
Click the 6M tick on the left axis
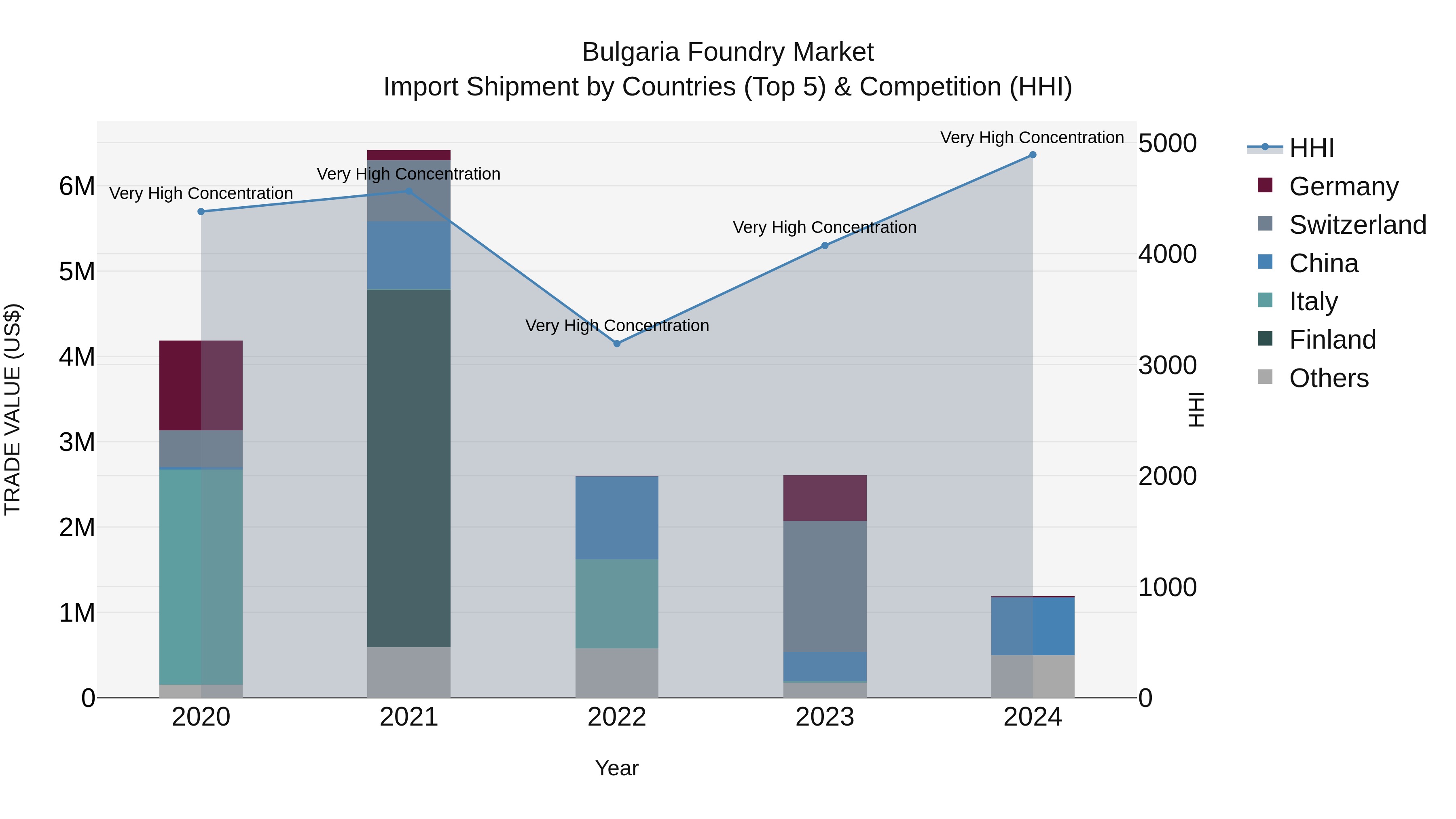click(77, 186)
